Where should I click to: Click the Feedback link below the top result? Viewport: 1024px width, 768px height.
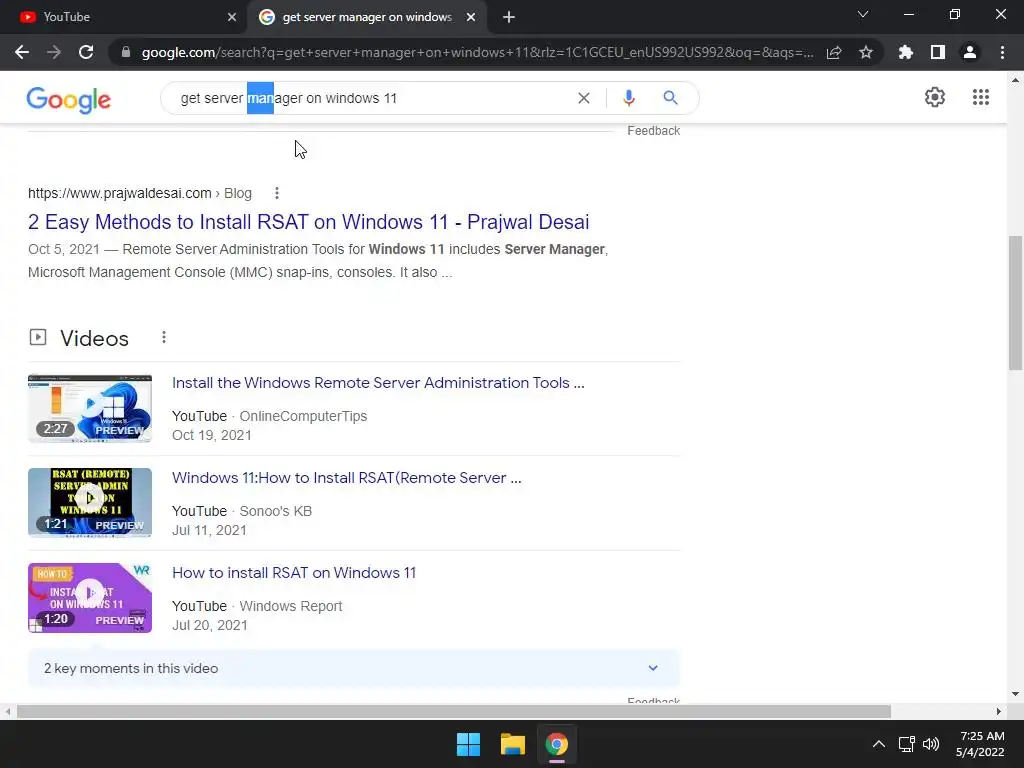(654, 131)
